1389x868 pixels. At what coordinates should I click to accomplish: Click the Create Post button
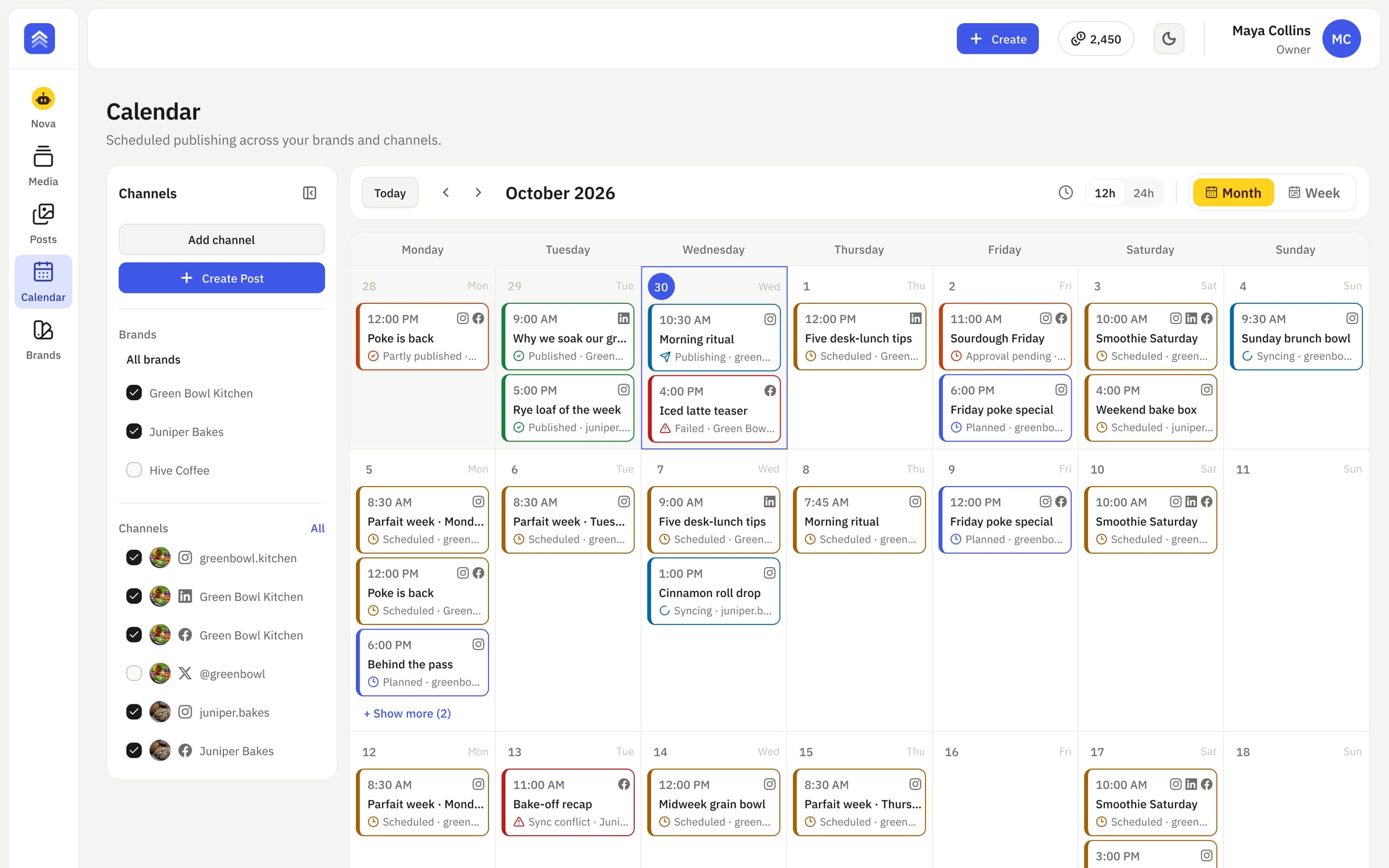coord(222,278)
